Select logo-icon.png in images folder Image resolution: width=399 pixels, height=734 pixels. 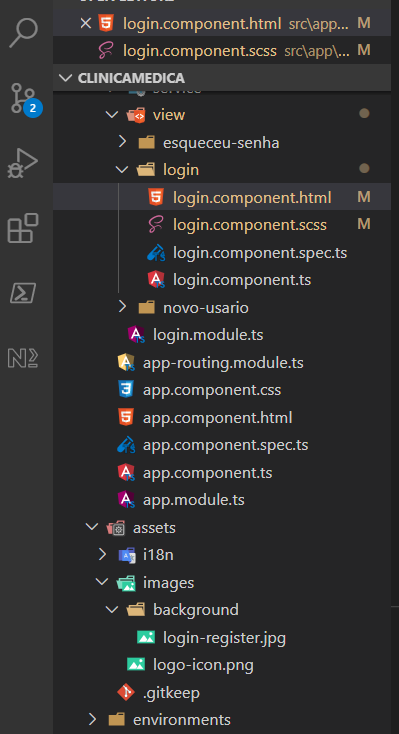pyautogui.click(x=203, y=665)
